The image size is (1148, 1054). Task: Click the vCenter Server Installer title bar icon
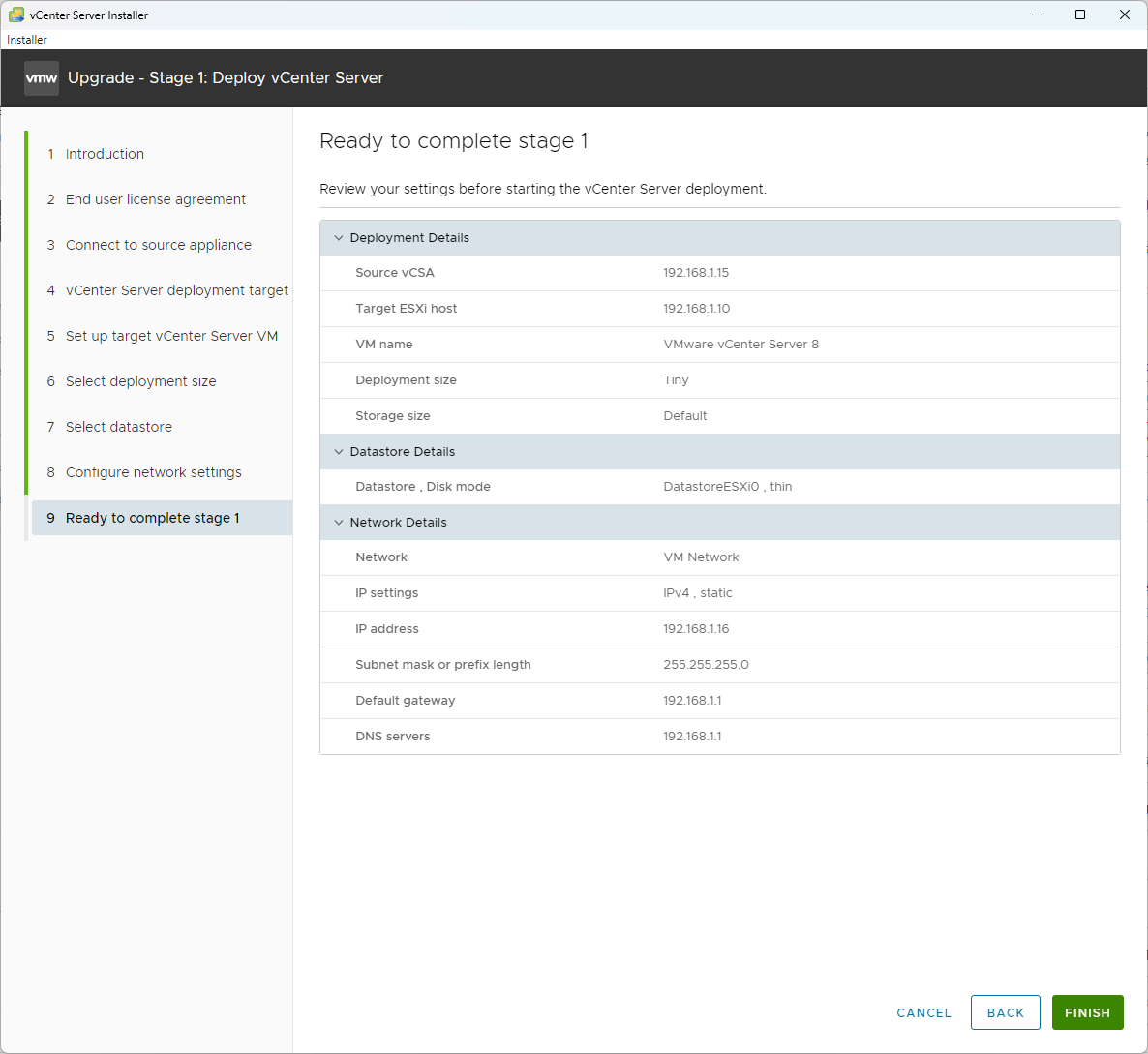15,15
